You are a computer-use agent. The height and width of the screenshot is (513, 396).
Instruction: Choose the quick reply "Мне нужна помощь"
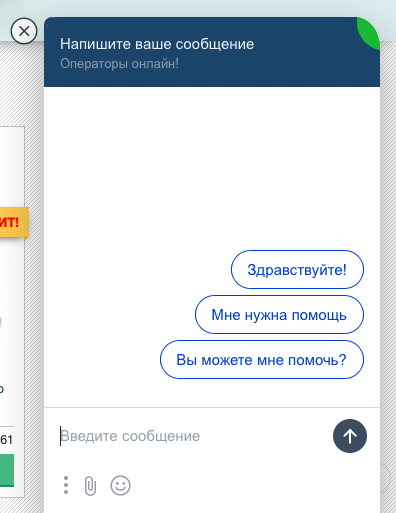tap(279, 314)
